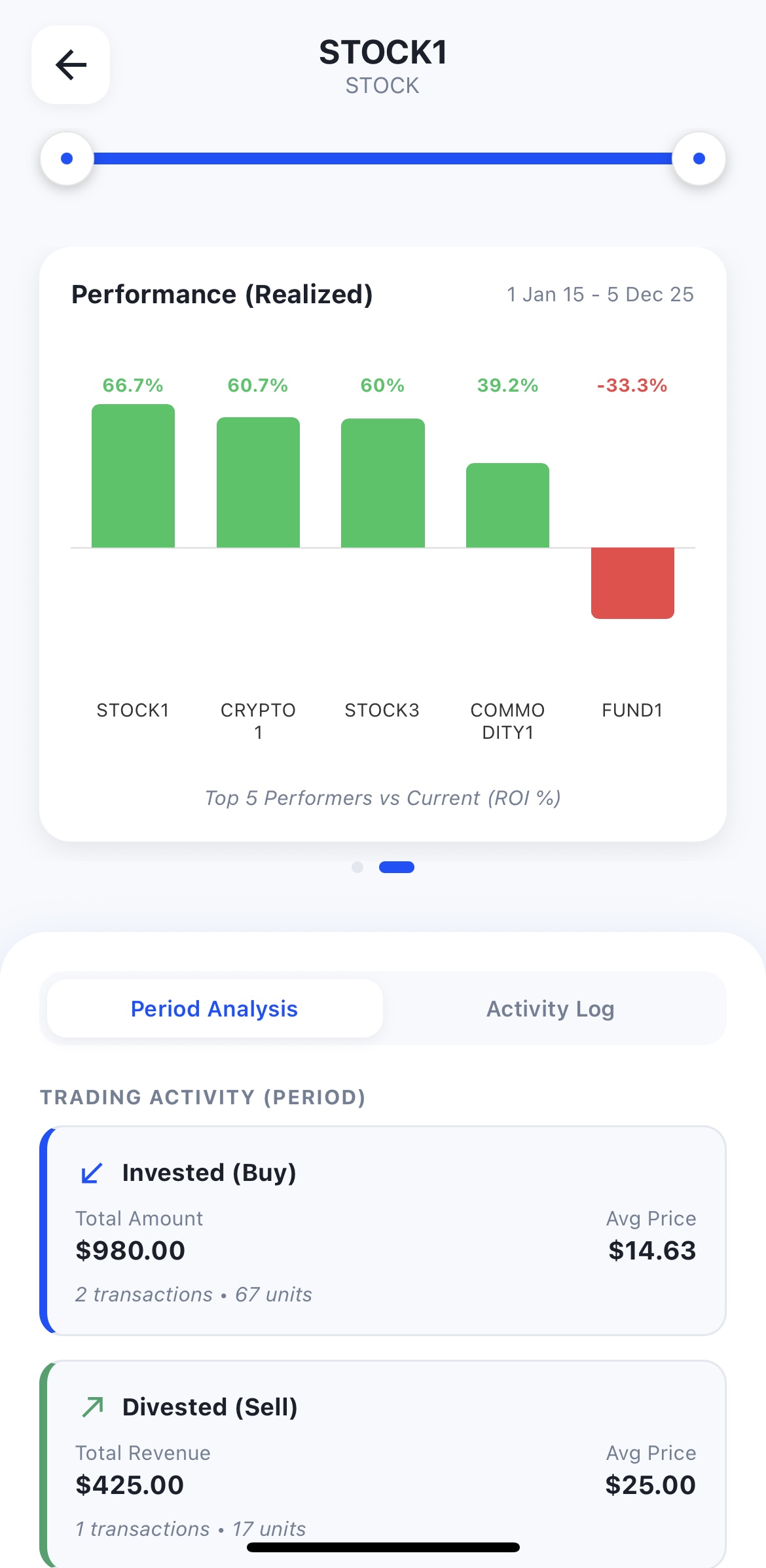Click the Performance (Realized) card header
766x1568 pixels.
222,294
